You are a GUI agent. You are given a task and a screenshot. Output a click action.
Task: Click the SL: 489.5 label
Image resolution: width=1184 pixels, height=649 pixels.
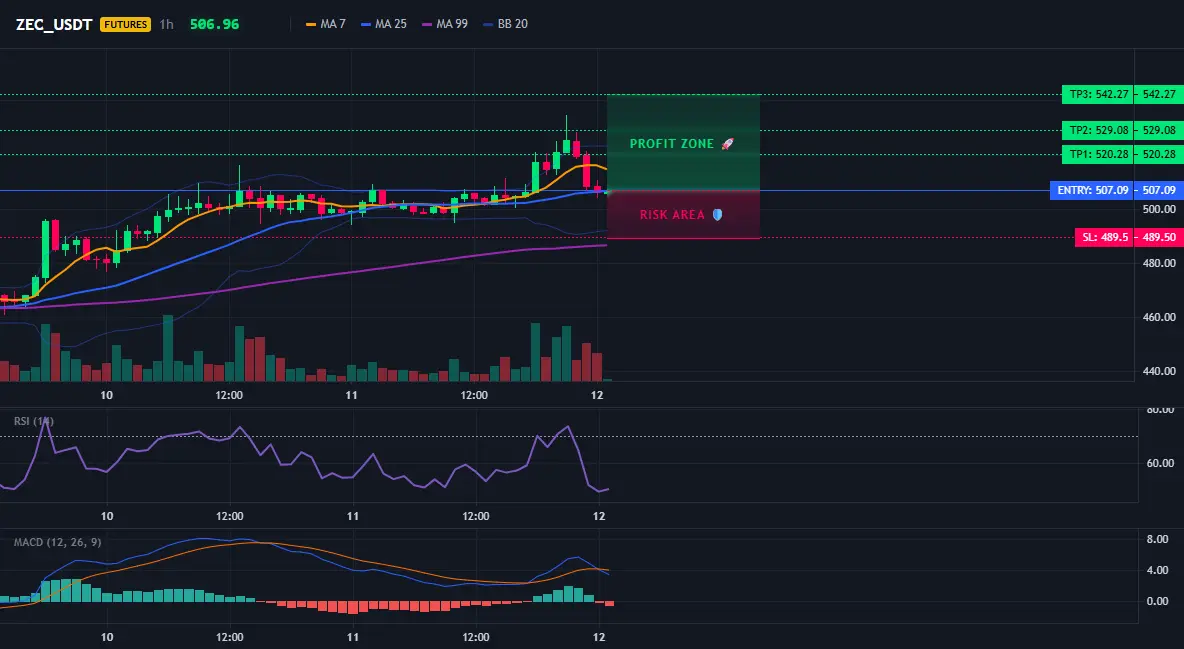[x=1105, y=237]
